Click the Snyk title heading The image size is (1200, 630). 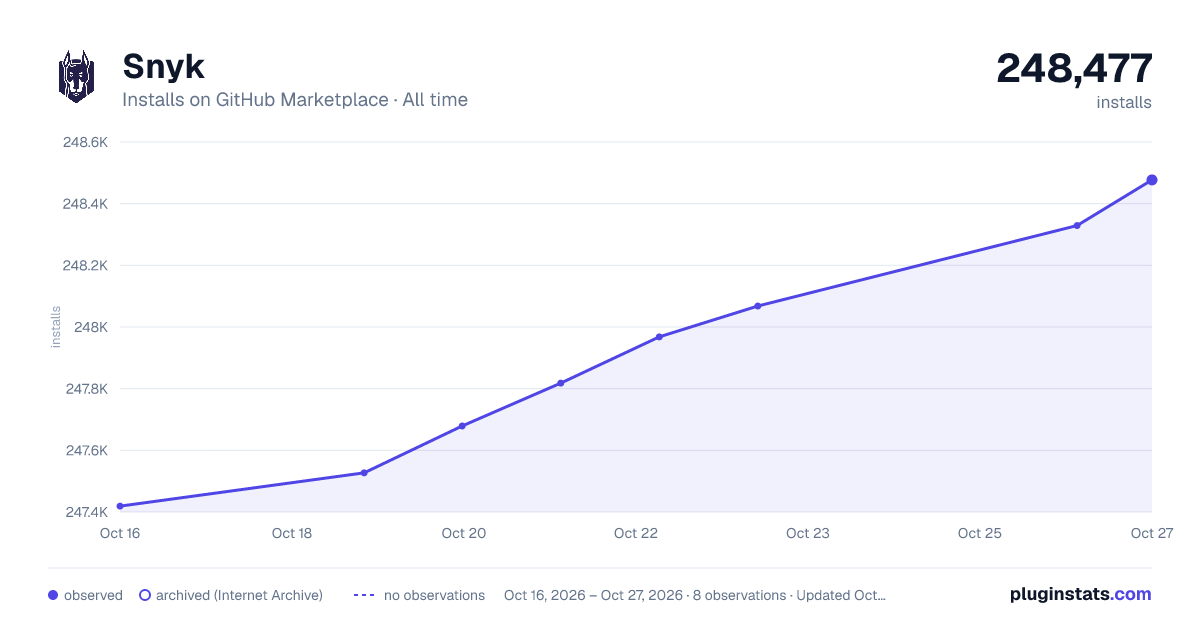click(x=163, y=67)
